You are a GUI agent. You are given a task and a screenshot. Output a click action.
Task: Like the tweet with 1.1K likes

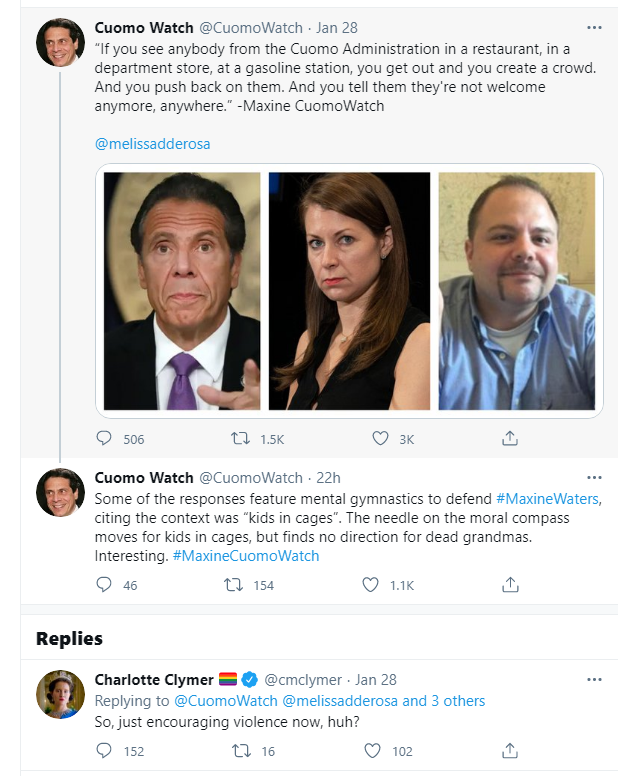[x=371, y=585]
